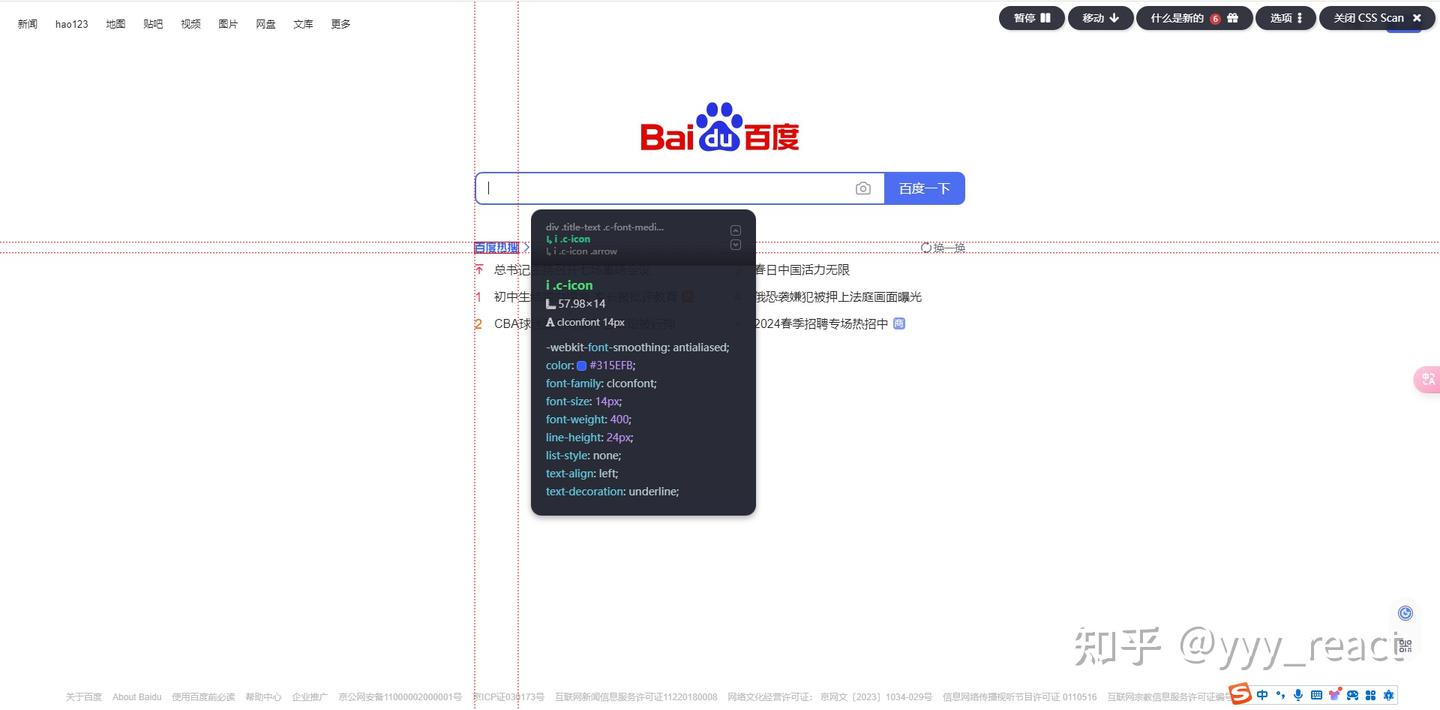This screenshot has width=1440, height=710.
Task: Toggle 暂停 to pause CSS Scan inspection
Action: pyautogui.click(x=1031, y=17)
